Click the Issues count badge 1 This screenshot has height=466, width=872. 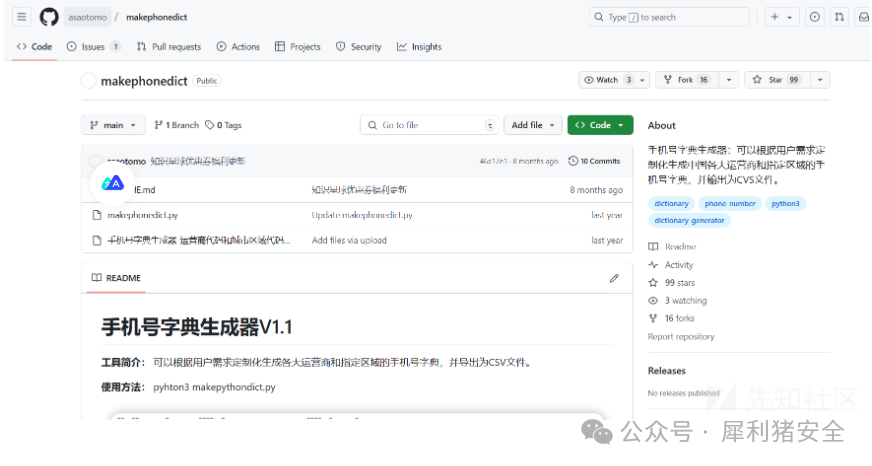coord(116,47)
